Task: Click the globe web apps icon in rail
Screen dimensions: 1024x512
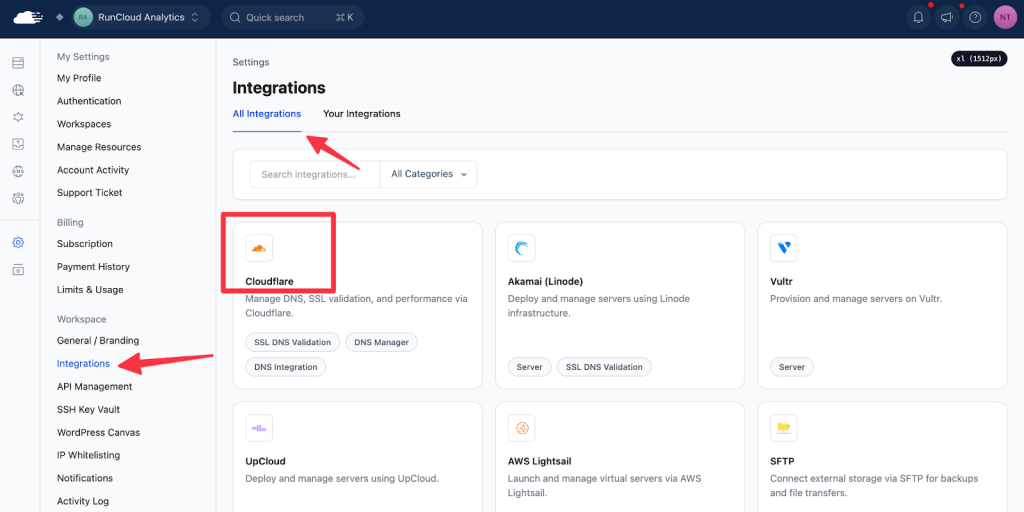Action: pyautogui.click(x=18, y=90)
